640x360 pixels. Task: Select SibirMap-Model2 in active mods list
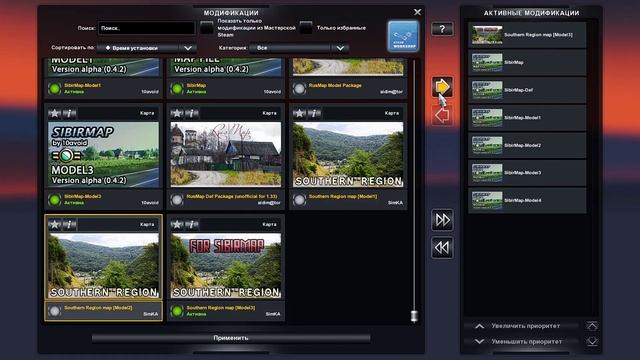527,145
